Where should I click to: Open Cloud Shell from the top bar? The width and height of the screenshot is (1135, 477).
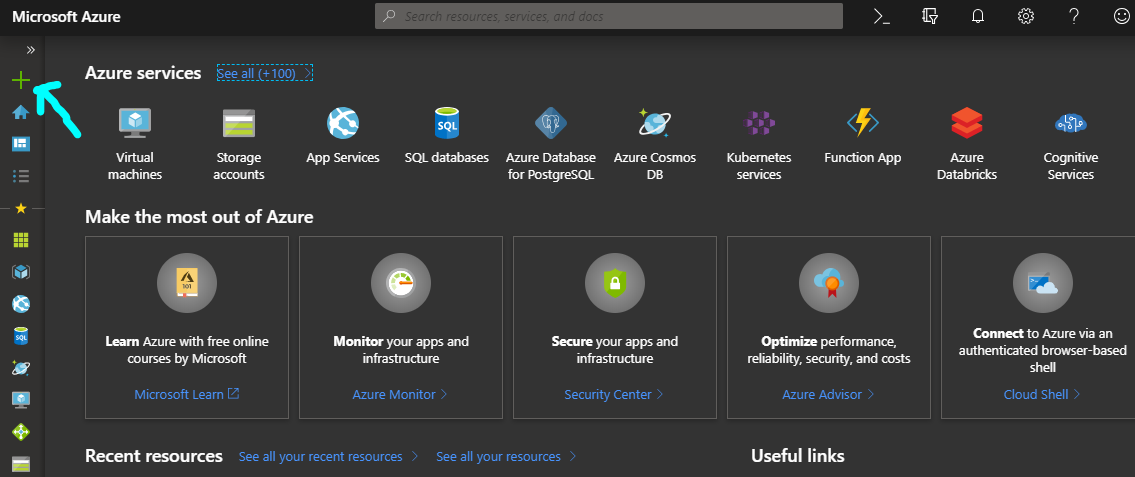point(882,16)
